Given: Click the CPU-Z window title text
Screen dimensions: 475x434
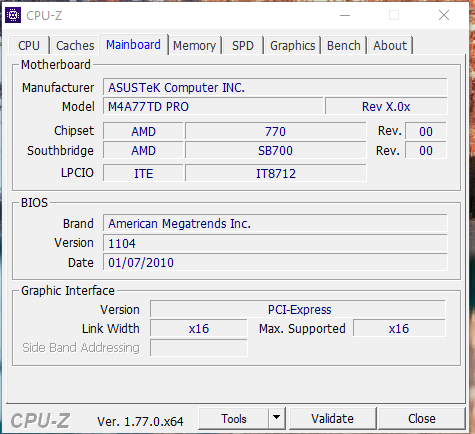Looking at the screenshot, I should click(x=44, y=15).
